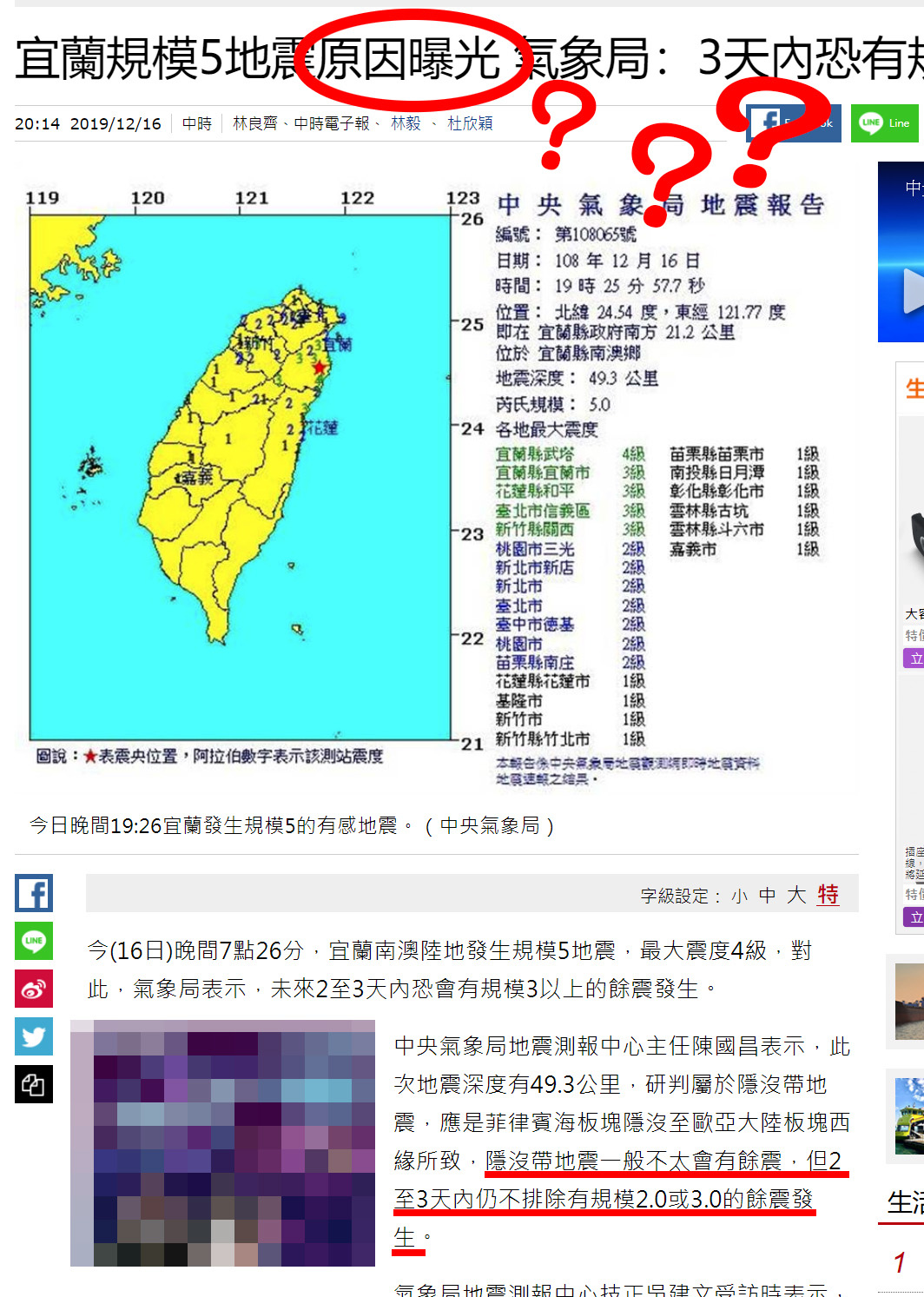The height and width of the screenshot is (1297, 924).
Task: Click the paragraph starting 中央氣象局地震測報中心主任陳國昌表示
Action: pos(622,1141)
